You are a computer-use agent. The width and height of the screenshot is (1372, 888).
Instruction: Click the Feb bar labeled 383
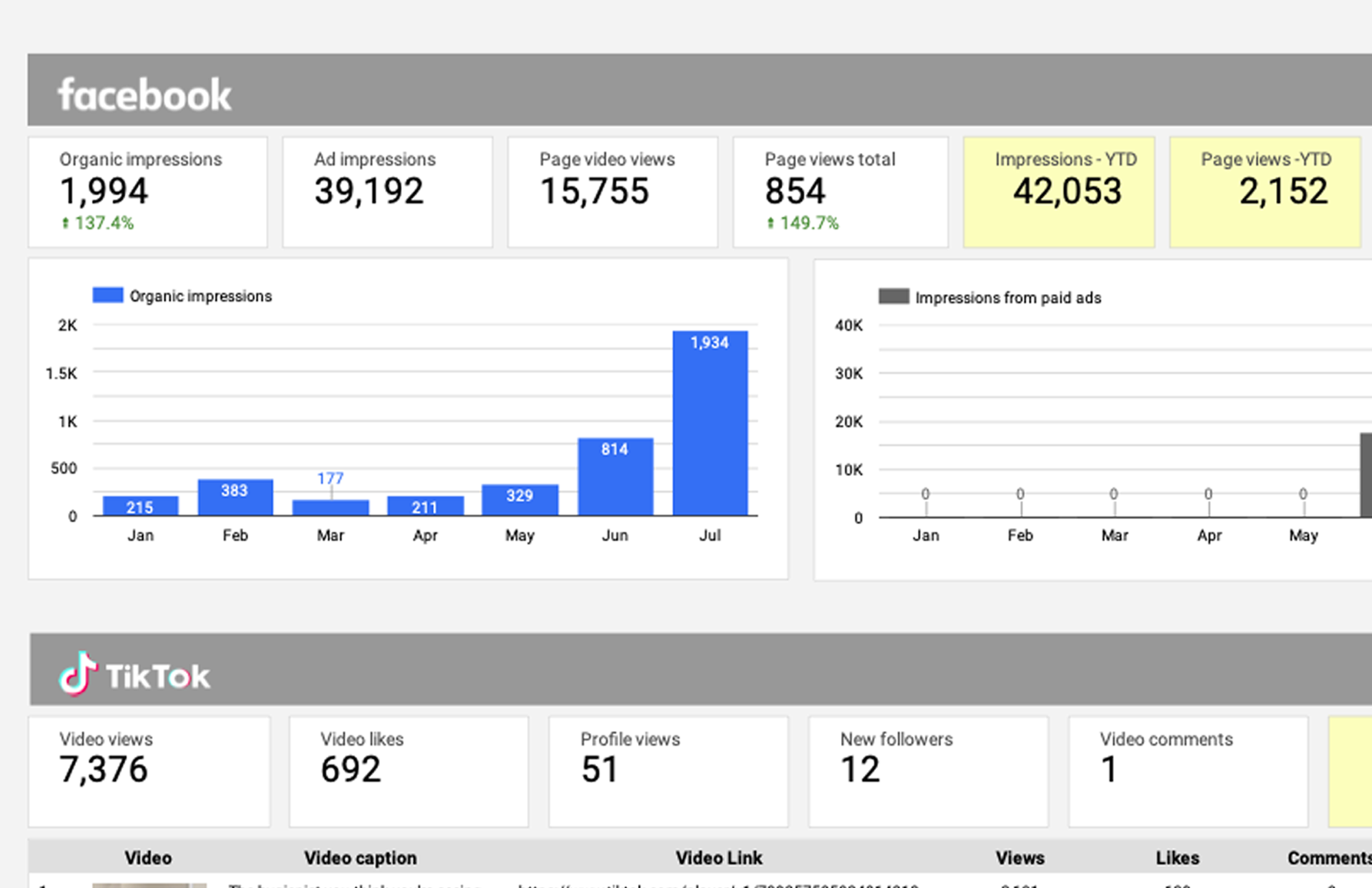(235, 497)
